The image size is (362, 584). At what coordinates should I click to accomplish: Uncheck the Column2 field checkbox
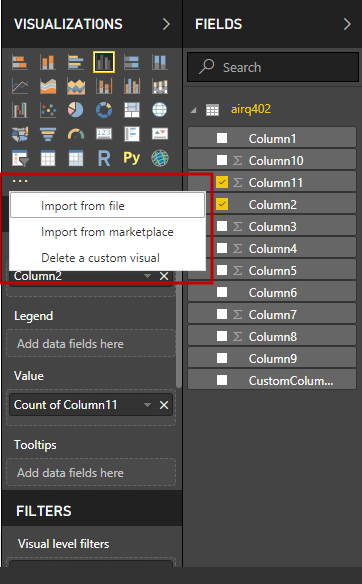pos(222,204)
